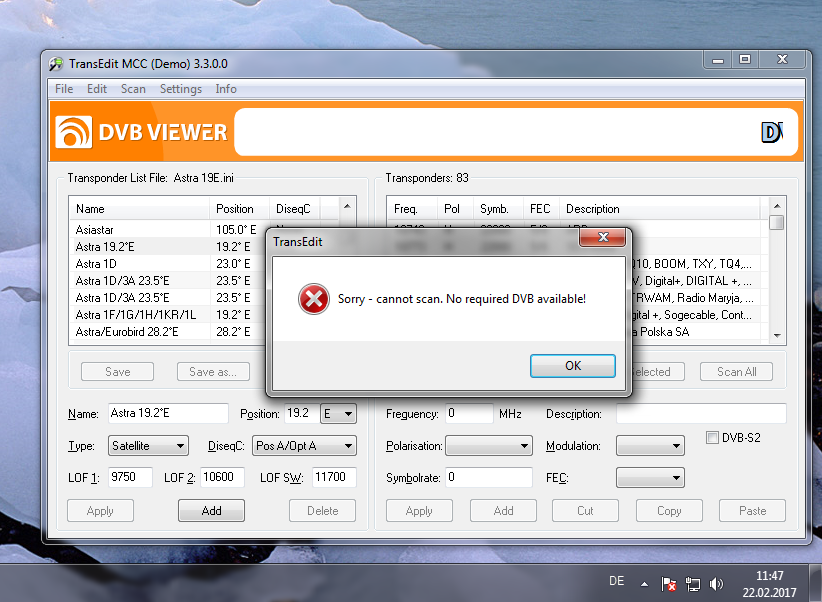Open the File menu
The image size is (822, 602).
click(x=64, y=89)
